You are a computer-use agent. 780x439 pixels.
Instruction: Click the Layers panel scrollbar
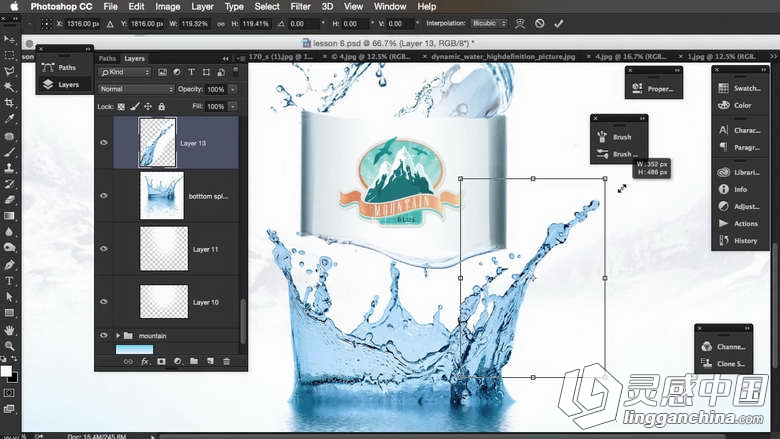[x=243, y=321]
